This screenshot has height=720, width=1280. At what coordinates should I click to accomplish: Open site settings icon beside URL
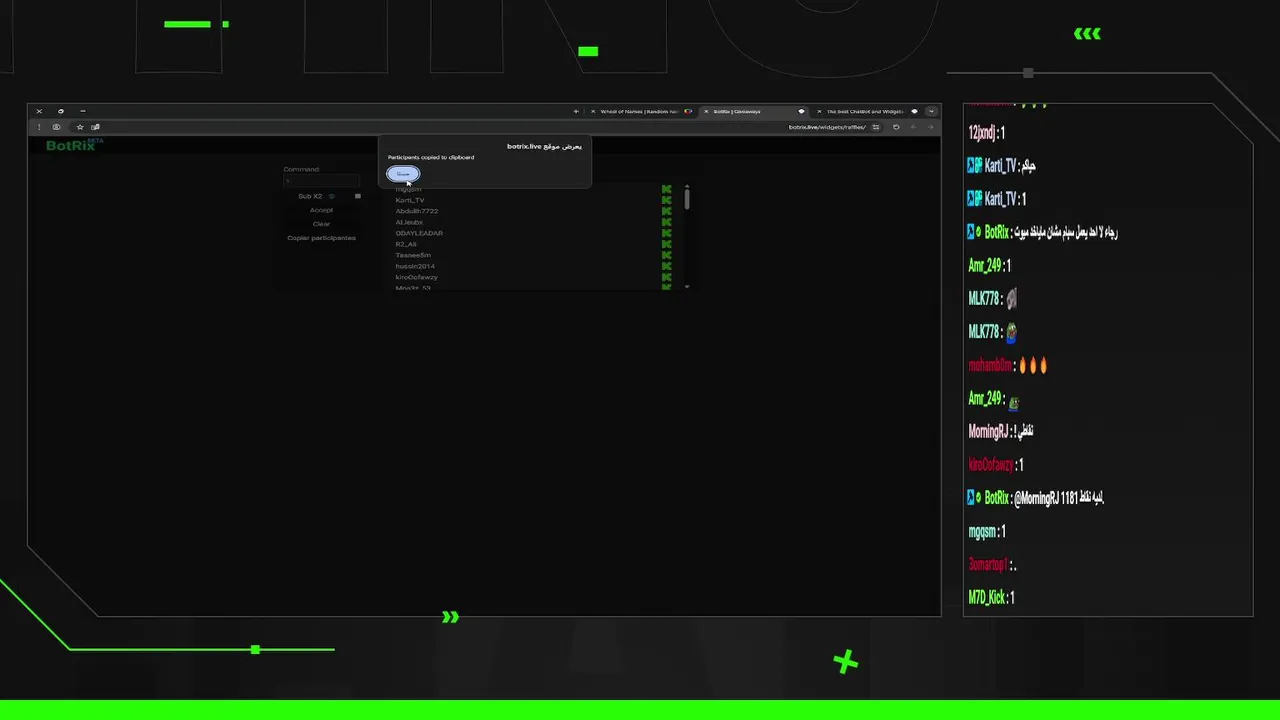click(876, 127)
